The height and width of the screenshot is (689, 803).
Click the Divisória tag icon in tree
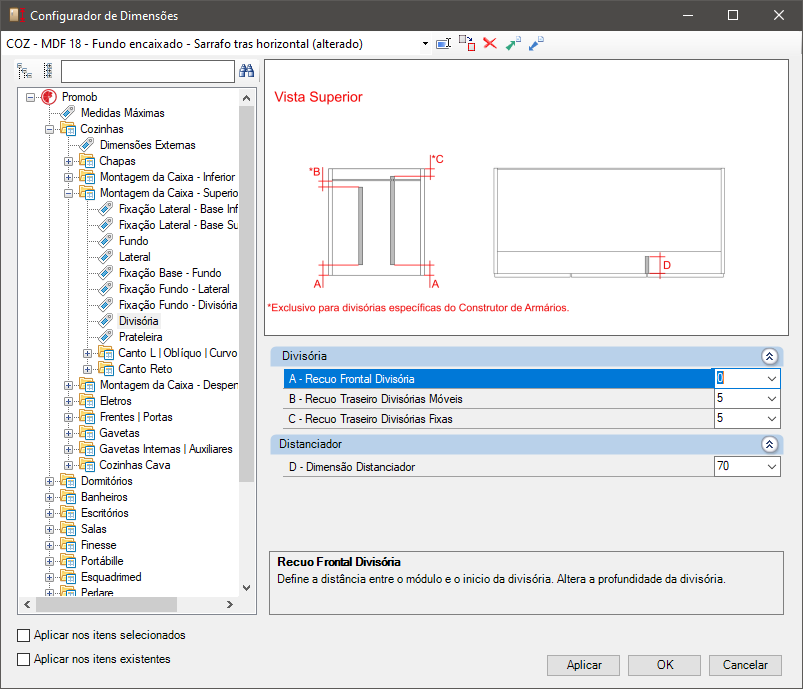[x=106, y=321]
